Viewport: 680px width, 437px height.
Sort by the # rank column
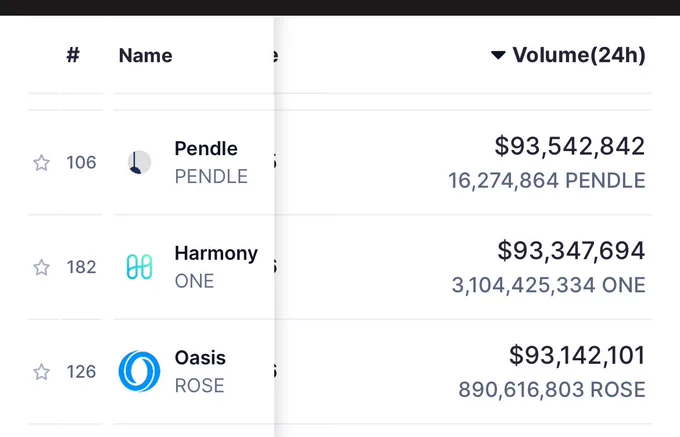point(73,55)
